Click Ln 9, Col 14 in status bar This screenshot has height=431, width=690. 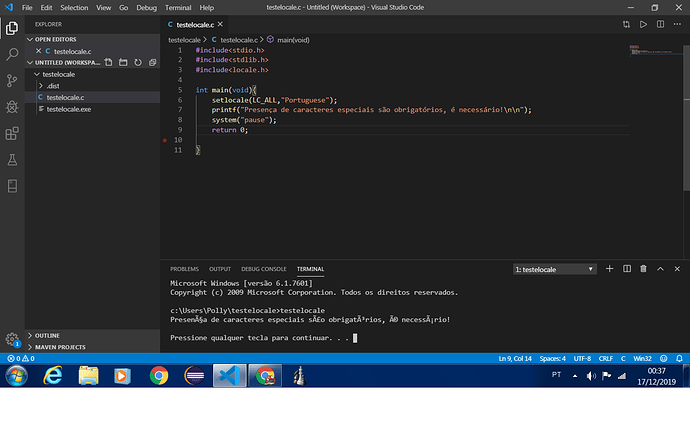(x=515, y=358)
